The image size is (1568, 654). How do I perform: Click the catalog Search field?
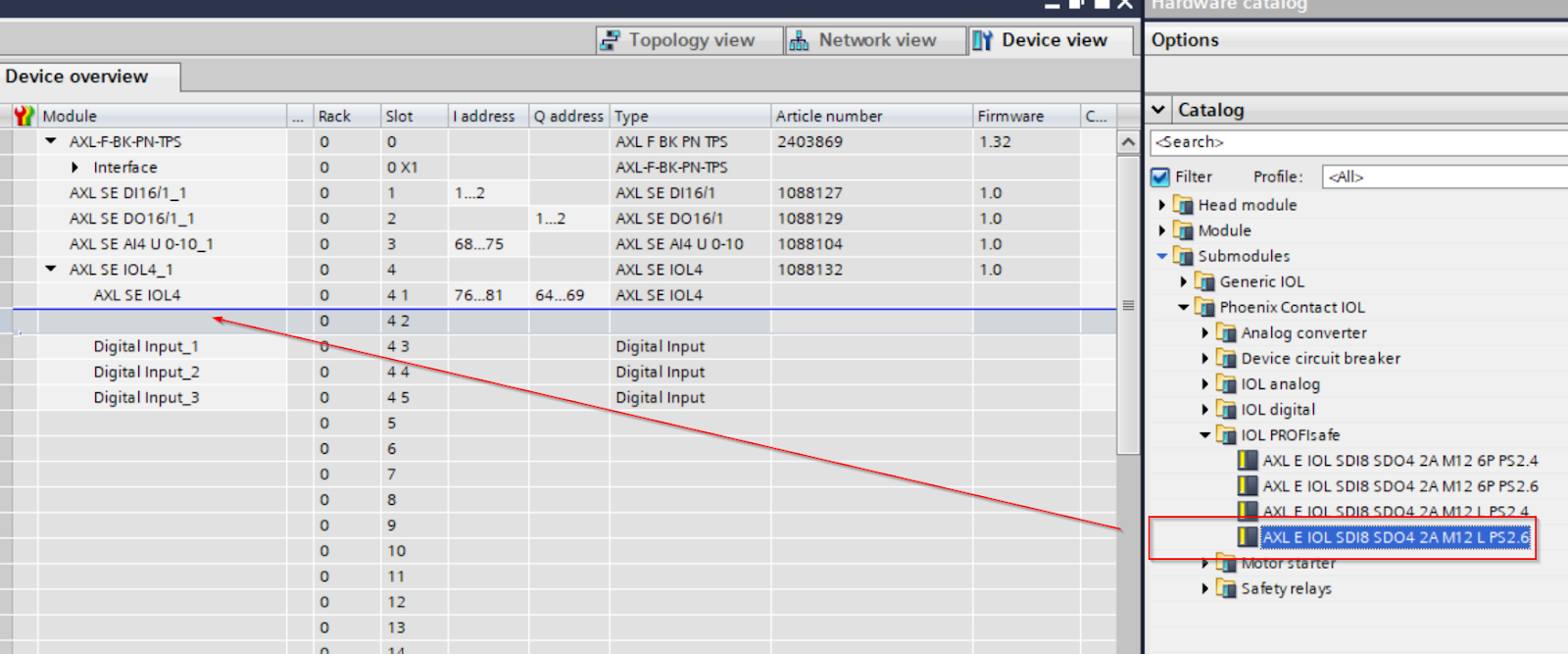coord(1359,142)
